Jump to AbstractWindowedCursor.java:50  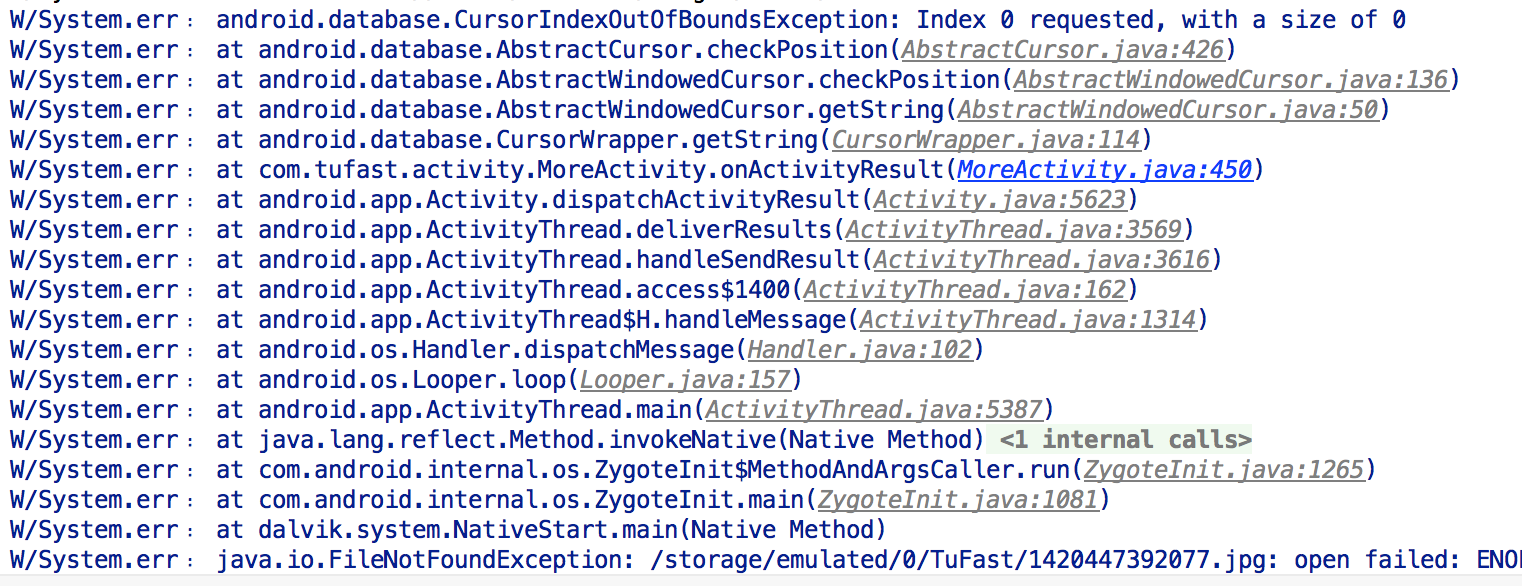(1167, 109)
